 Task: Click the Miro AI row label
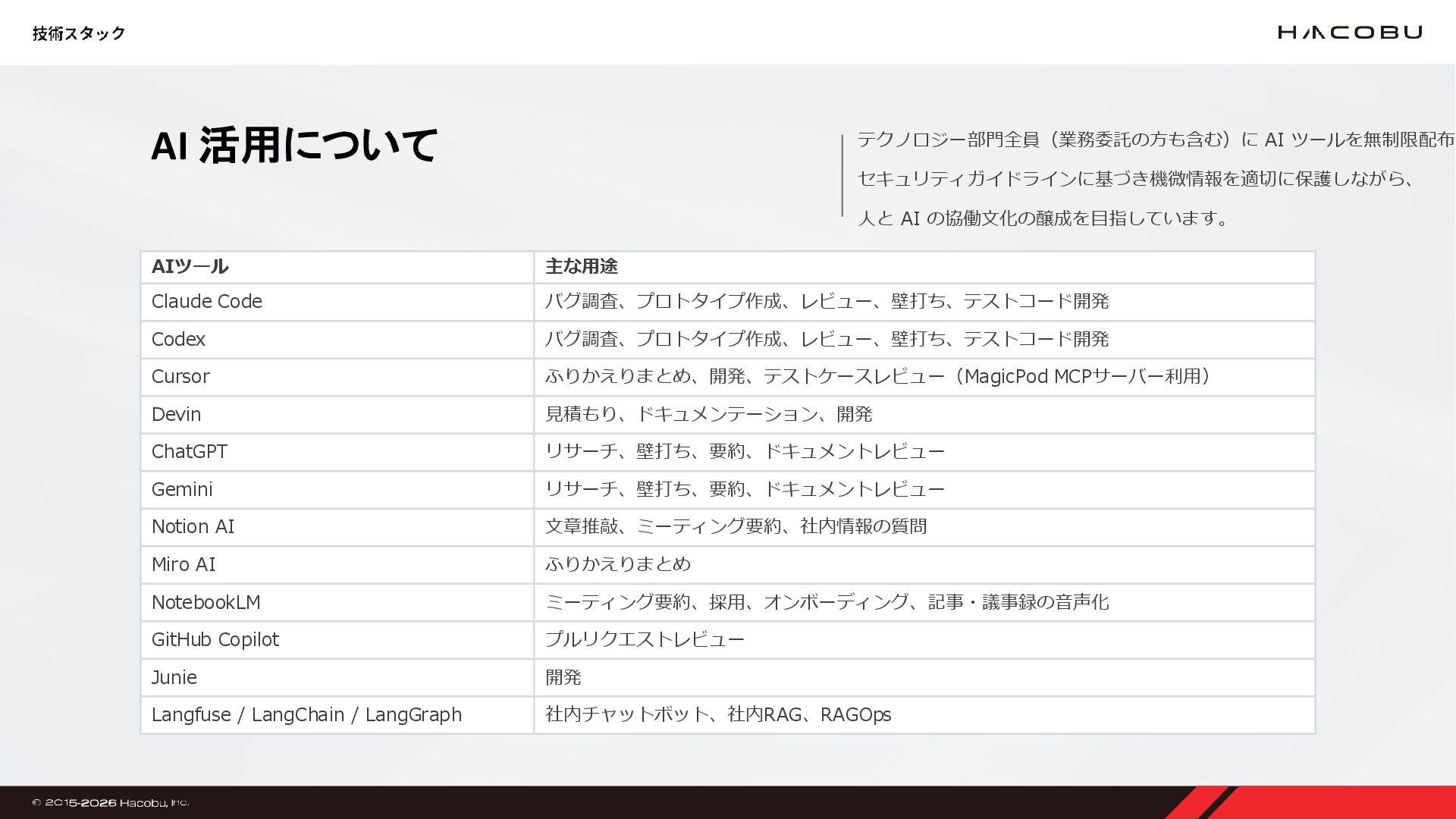(x=184, y=565)
